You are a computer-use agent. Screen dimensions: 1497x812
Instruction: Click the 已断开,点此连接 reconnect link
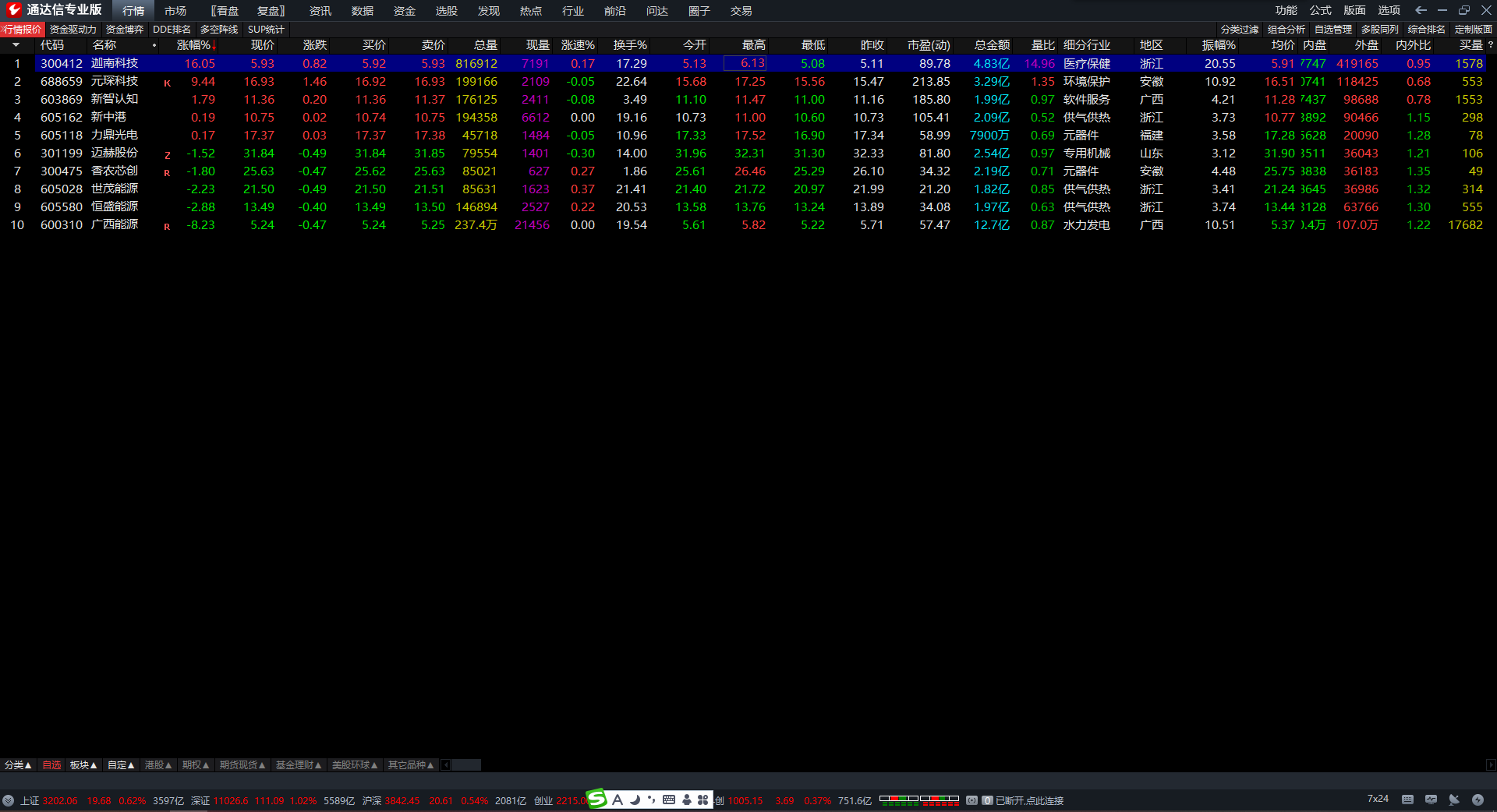(x=1029, y=801)
